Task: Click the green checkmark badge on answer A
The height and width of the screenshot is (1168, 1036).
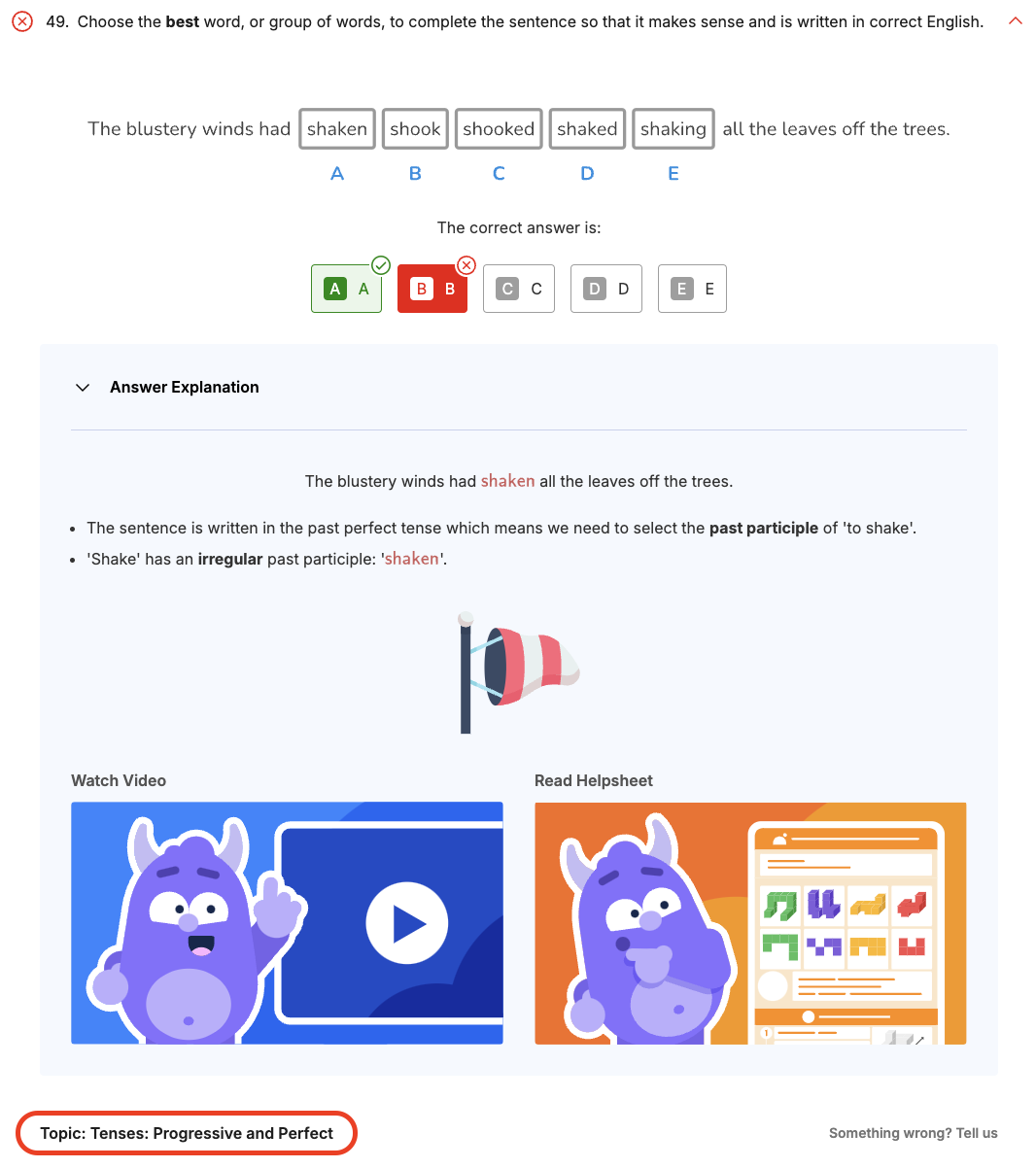Action: point(381,264)
